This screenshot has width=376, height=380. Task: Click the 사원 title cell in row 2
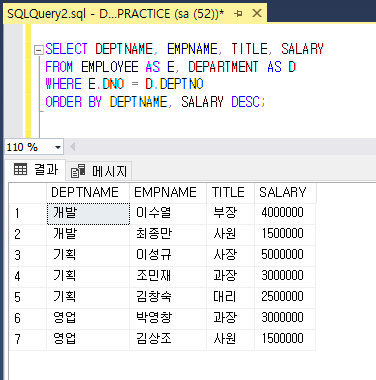[x=230, y=235]
